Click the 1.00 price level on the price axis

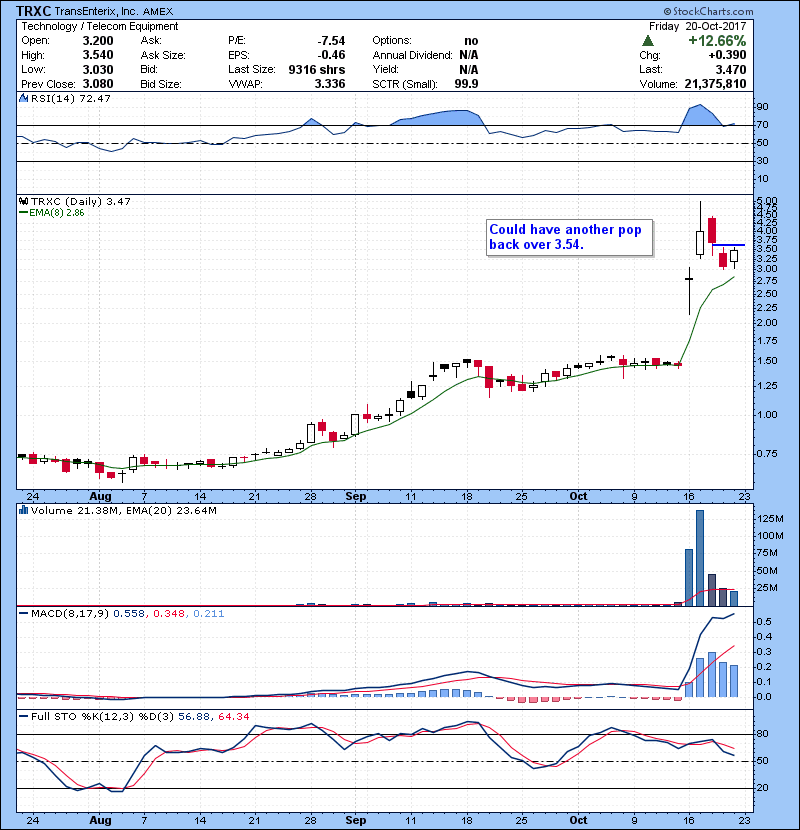click(767, 414)
